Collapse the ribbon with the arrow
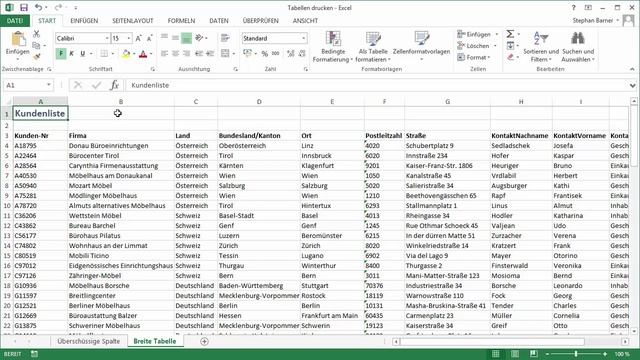Image resolution: width=640 pixels, height=360 pixels. click(x=632, y=69)
